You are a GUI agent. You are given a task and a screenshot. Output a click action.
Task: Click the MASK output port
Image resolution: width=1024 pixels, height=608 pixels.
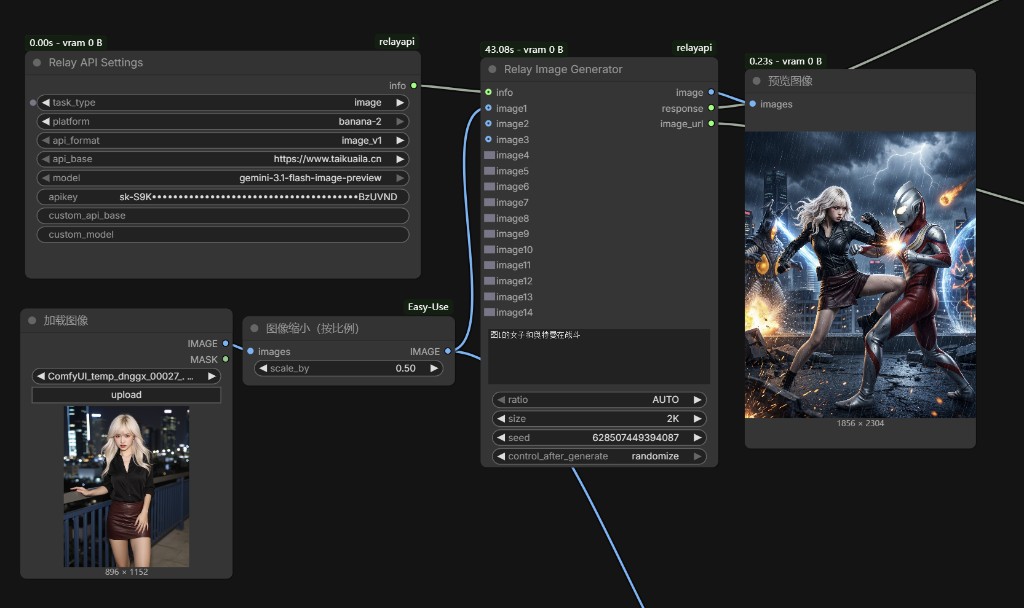click(x=225, y=359)
